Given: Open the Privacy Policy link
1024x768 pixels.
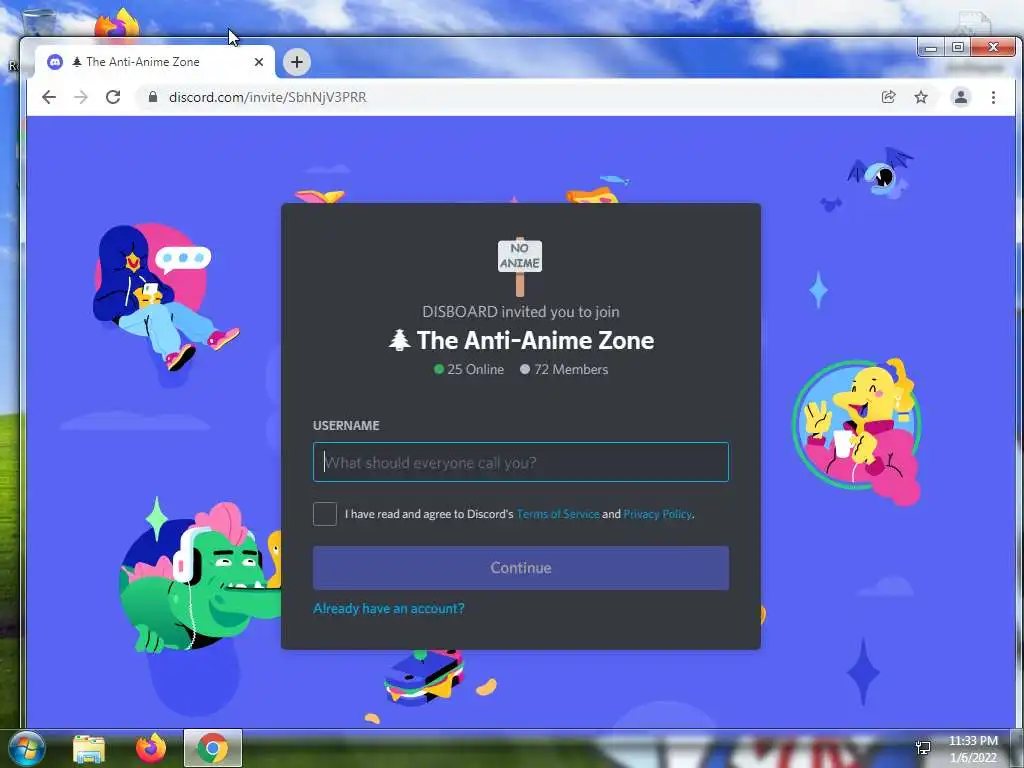Looking at the screenshot, I should 657,514.
